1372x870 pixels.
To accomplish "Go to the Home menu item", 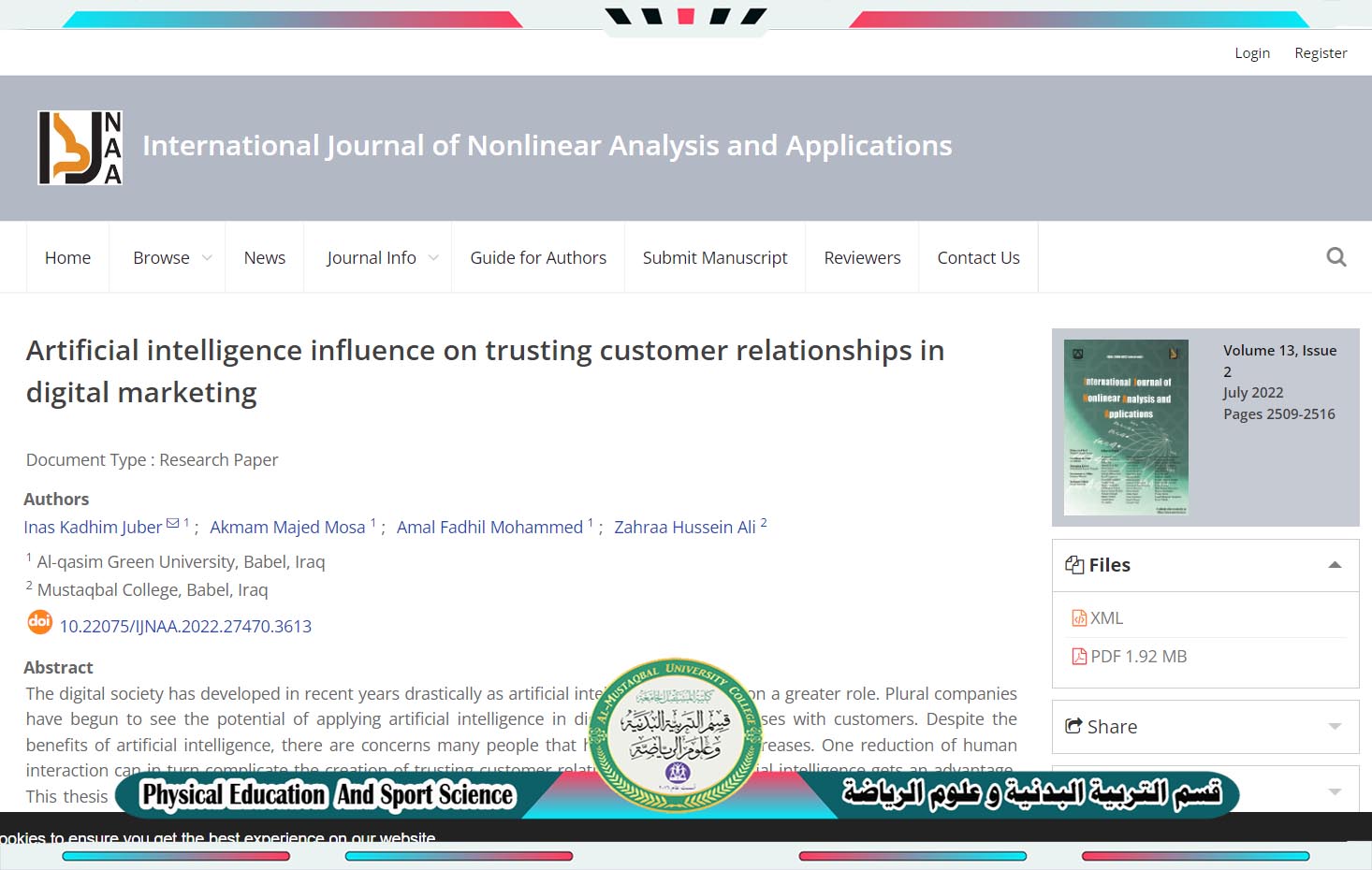I will [x=67, y=257].
